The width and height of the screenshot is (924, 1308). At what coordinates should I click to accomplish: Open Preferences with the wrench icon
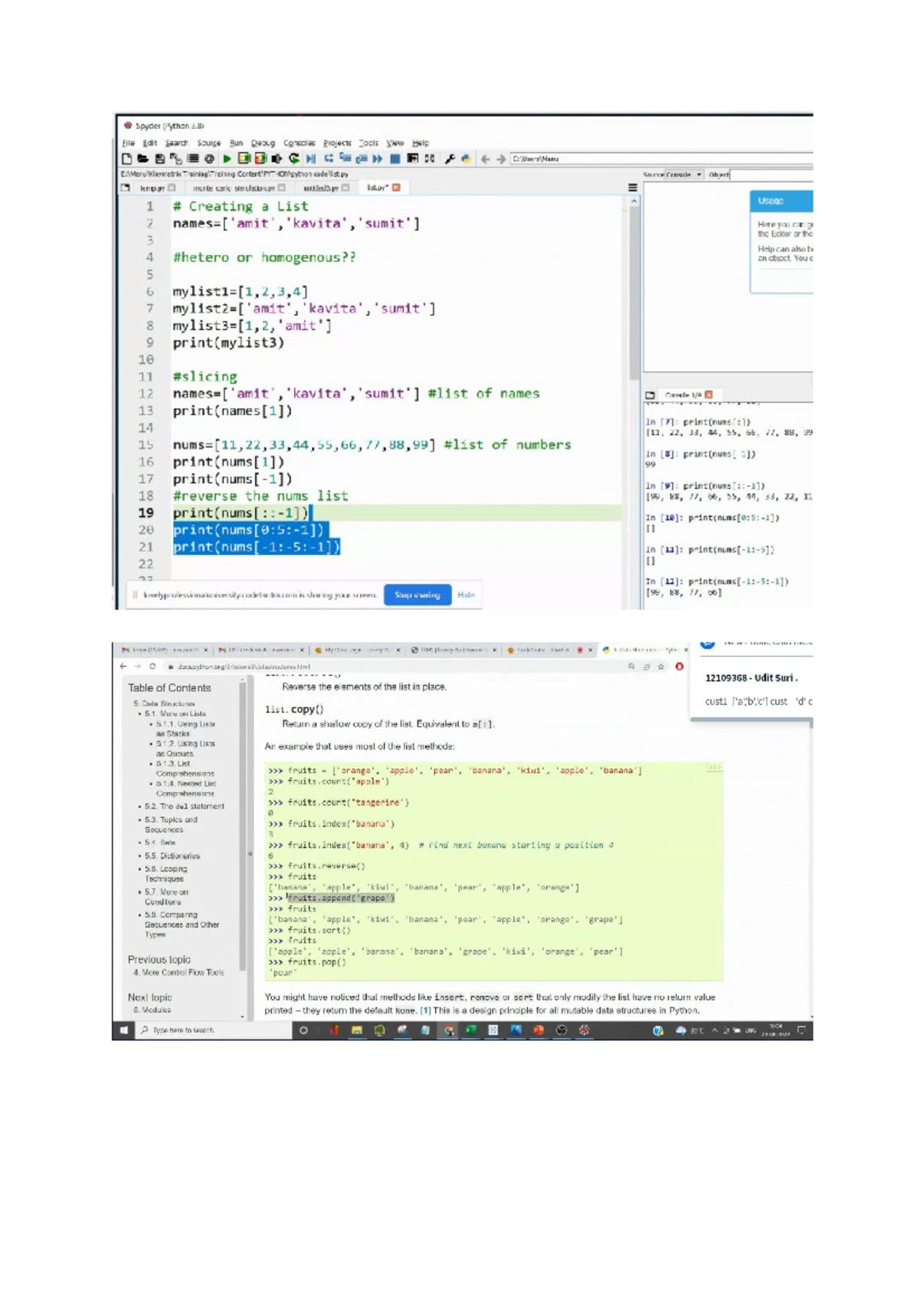point(450,159)
